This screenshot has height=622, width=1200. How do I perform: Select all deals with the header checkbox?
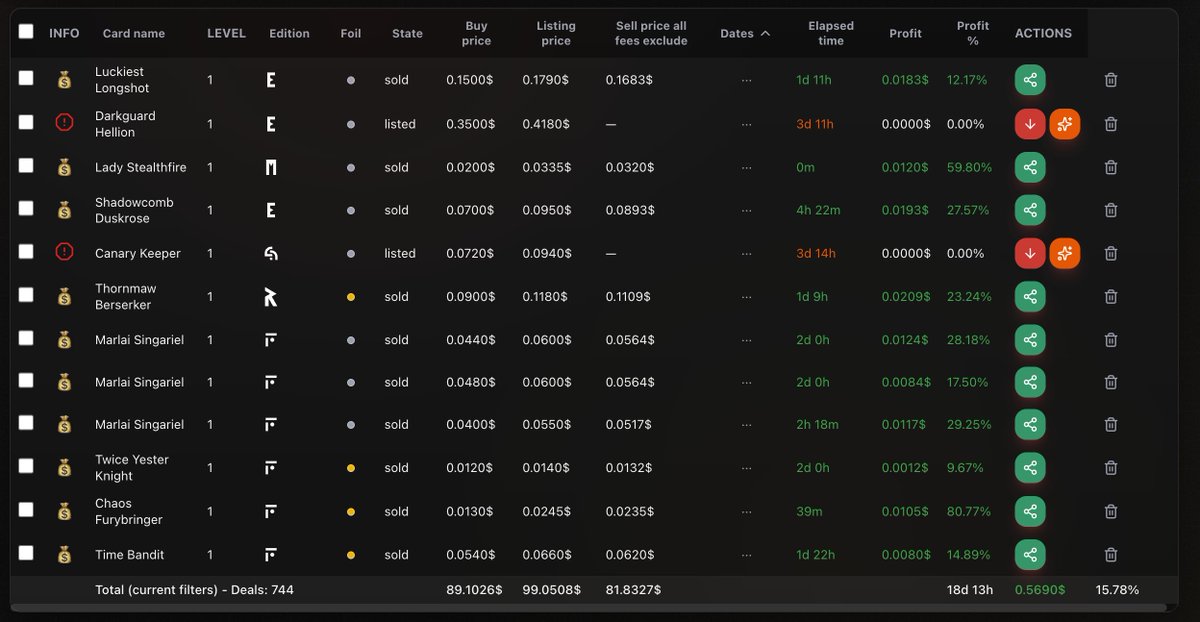[x=26, y=31]
